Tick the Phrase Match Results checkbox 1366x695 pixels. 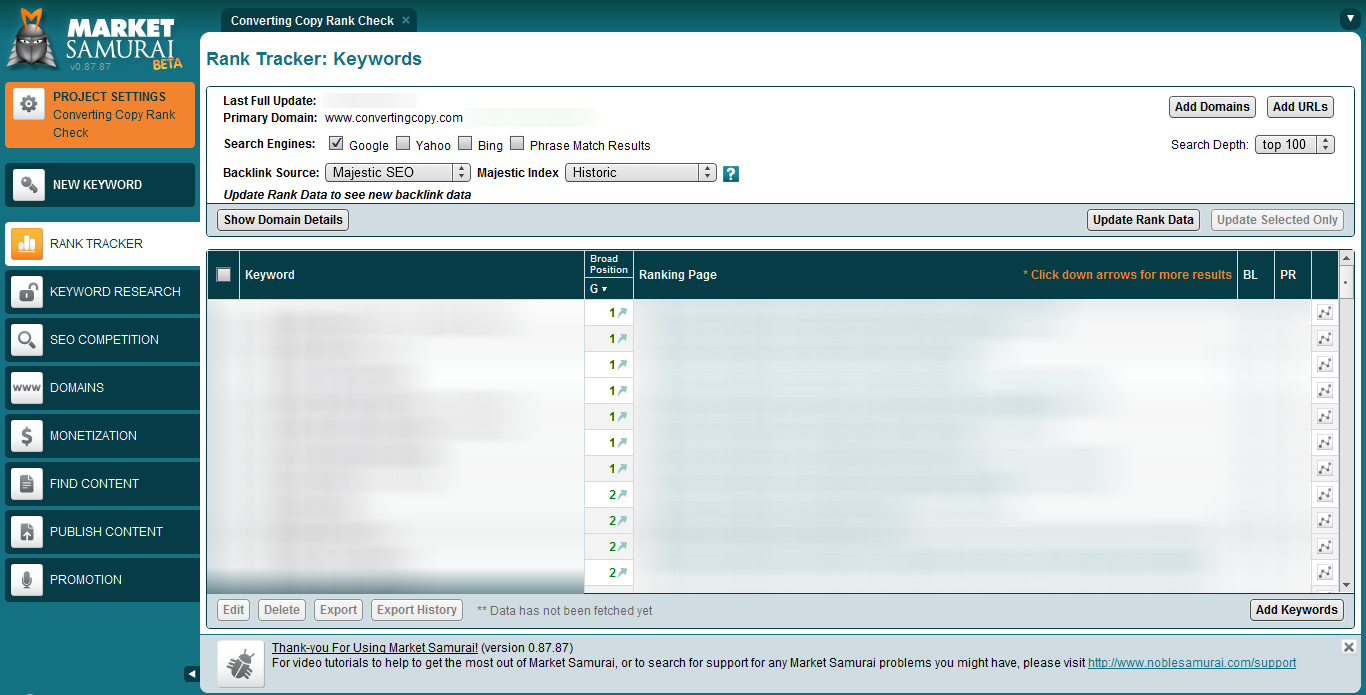coord(517,143)
